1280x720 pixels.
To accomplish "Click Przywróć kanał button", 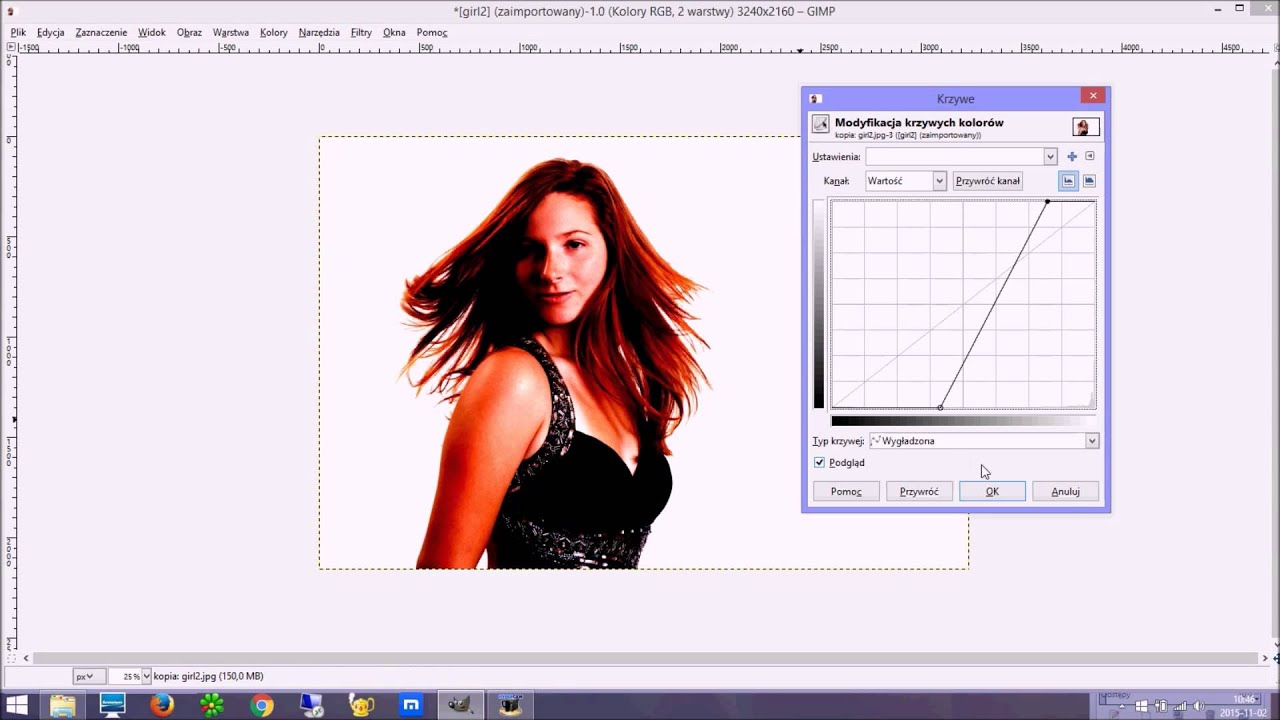I will [x=988, y=181].
